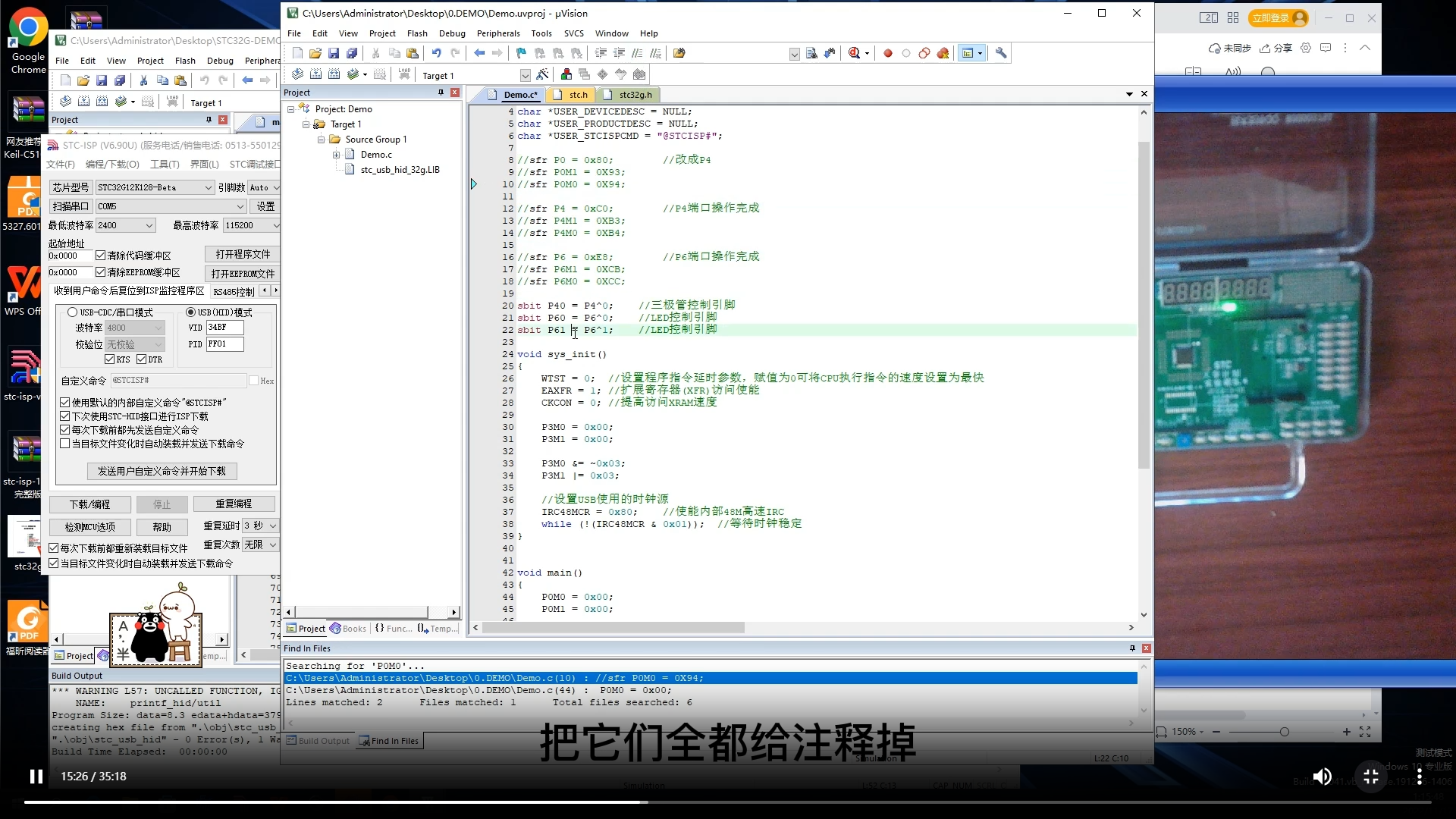Screen dimensions: 1456x819
Task: Expand the Demo.c tree node
Action: (336, 155)
